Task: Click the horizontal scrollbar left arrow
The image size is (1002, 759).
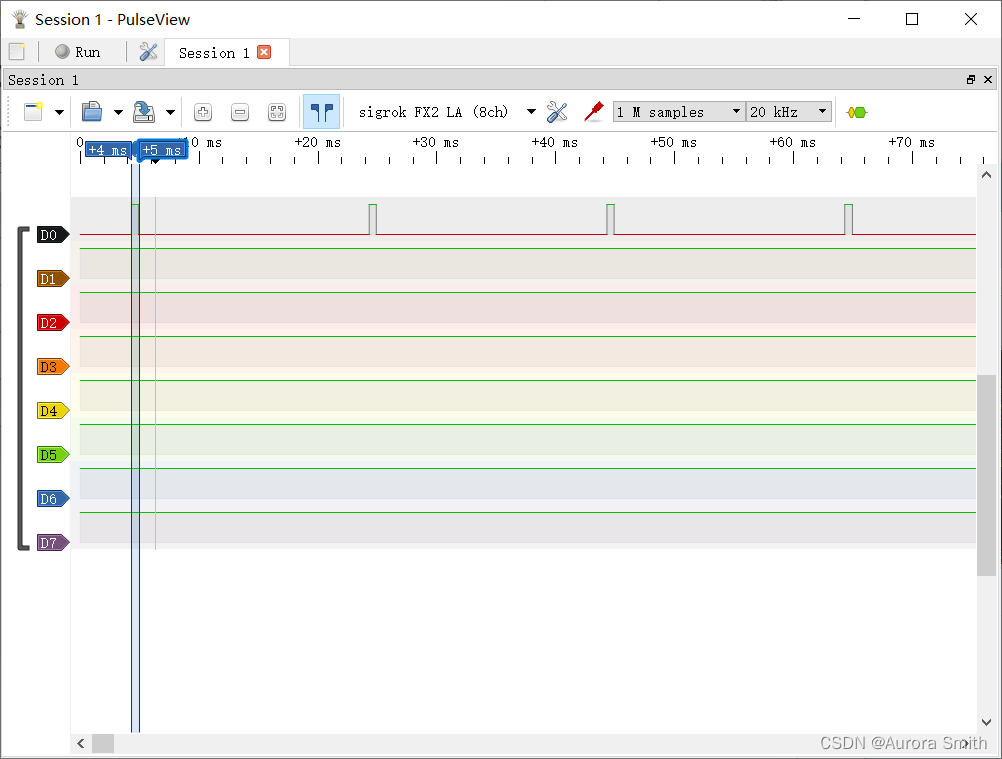Action: coord(81,743)
